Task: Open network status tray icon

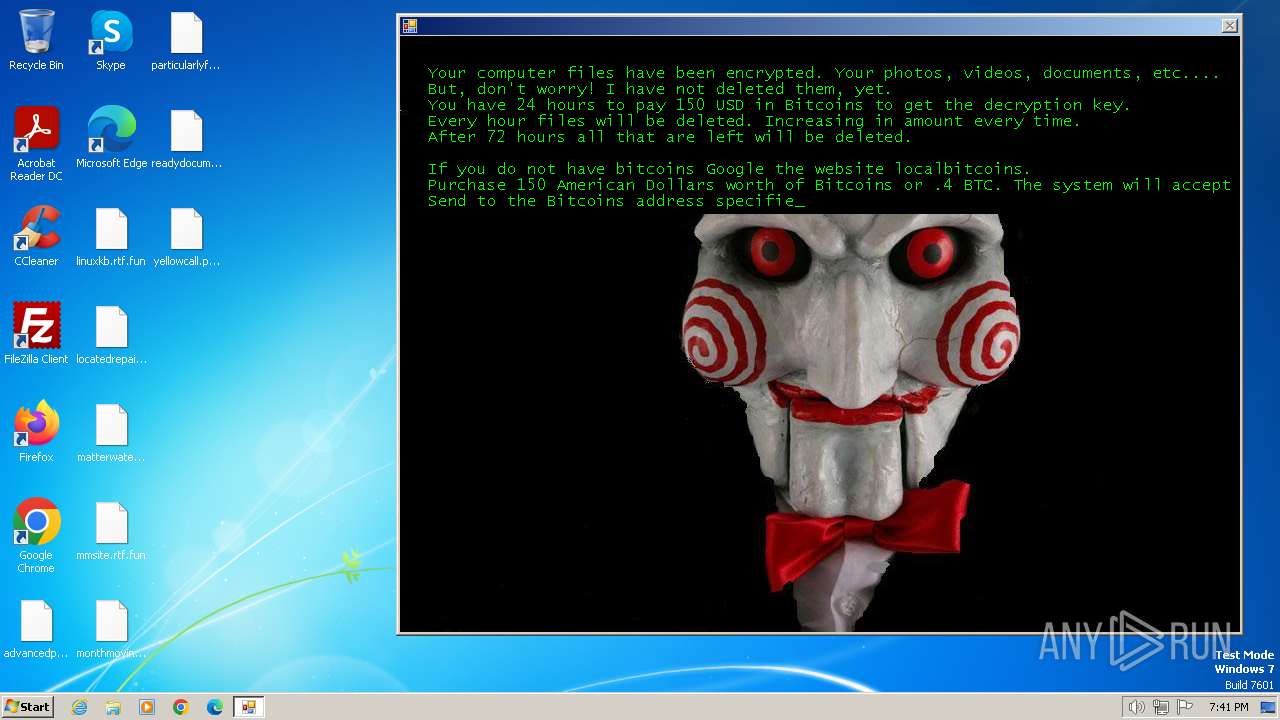Action: (1161, 707)
